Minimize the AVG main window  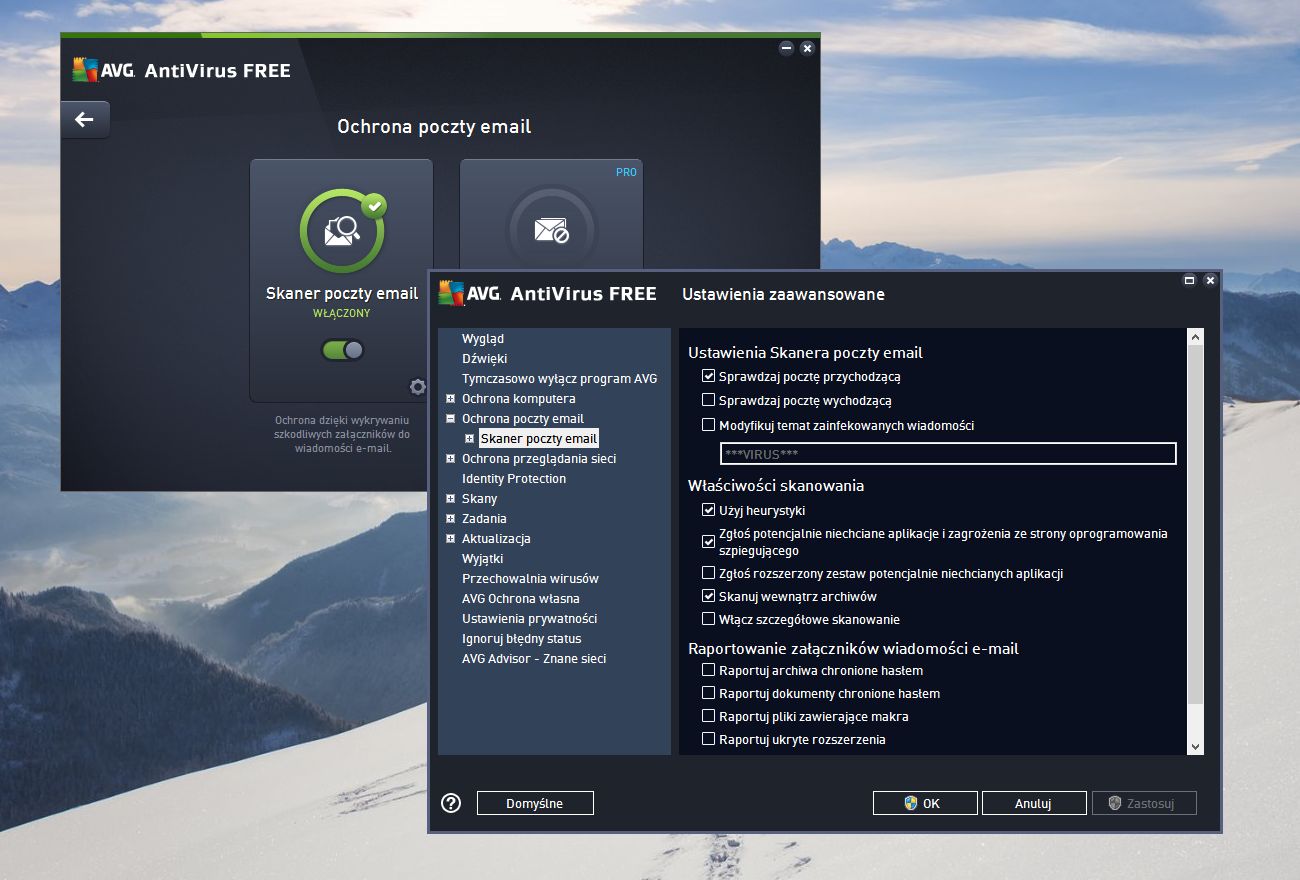pos(786,48)
